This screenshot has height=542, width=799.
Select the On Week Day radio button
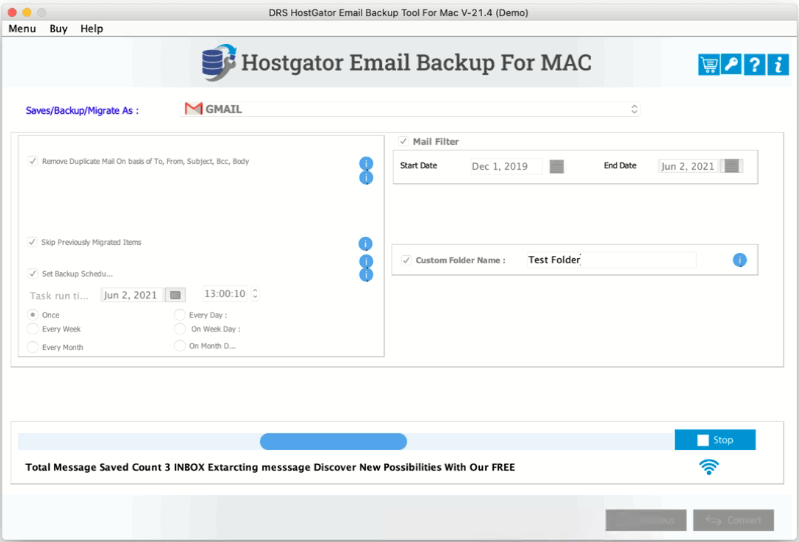[x=179, y=329]
